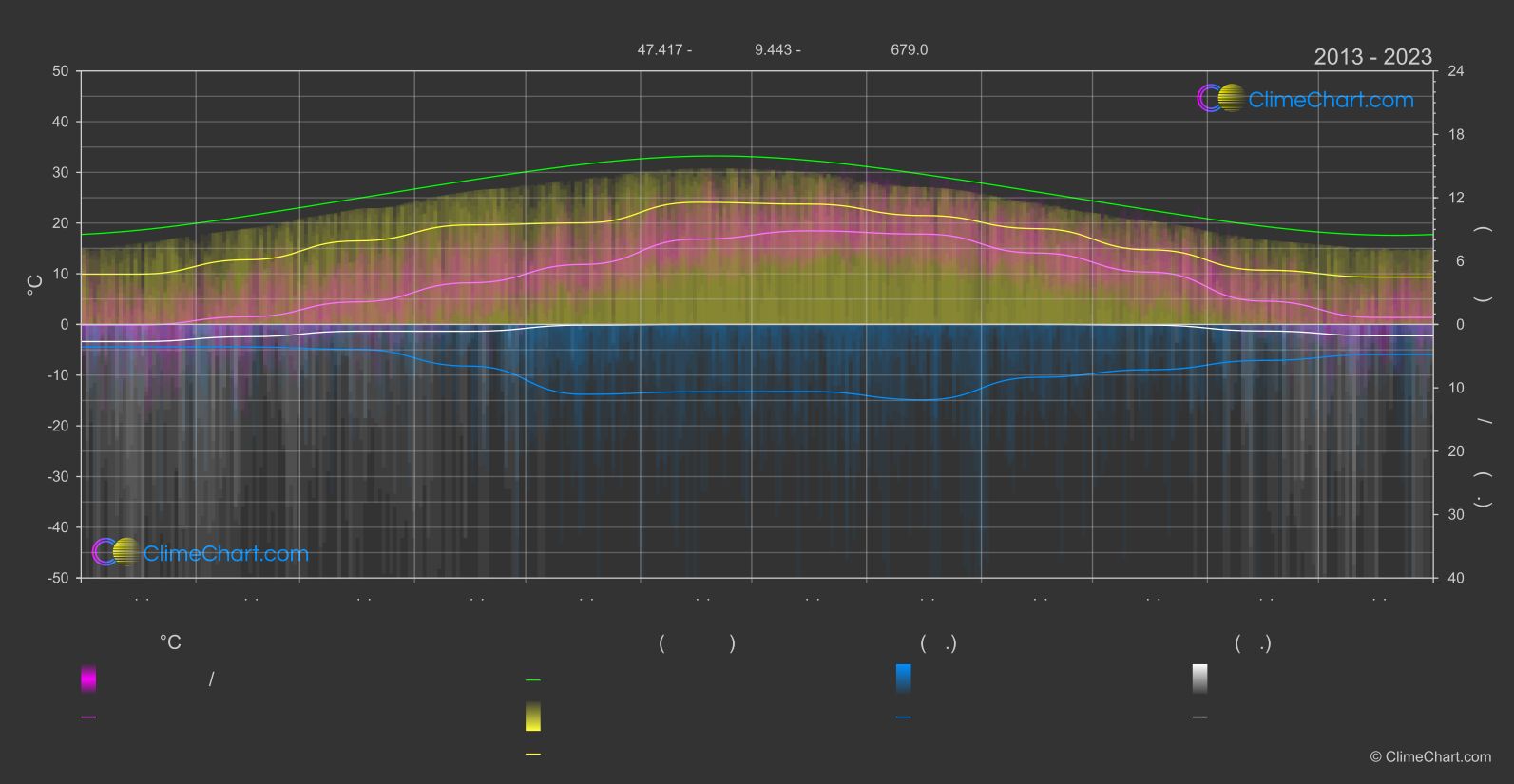Click the ClimeChart.com logo icon at top right
The height and width of the screenshot is (784, 1514).
(1220, 98)
